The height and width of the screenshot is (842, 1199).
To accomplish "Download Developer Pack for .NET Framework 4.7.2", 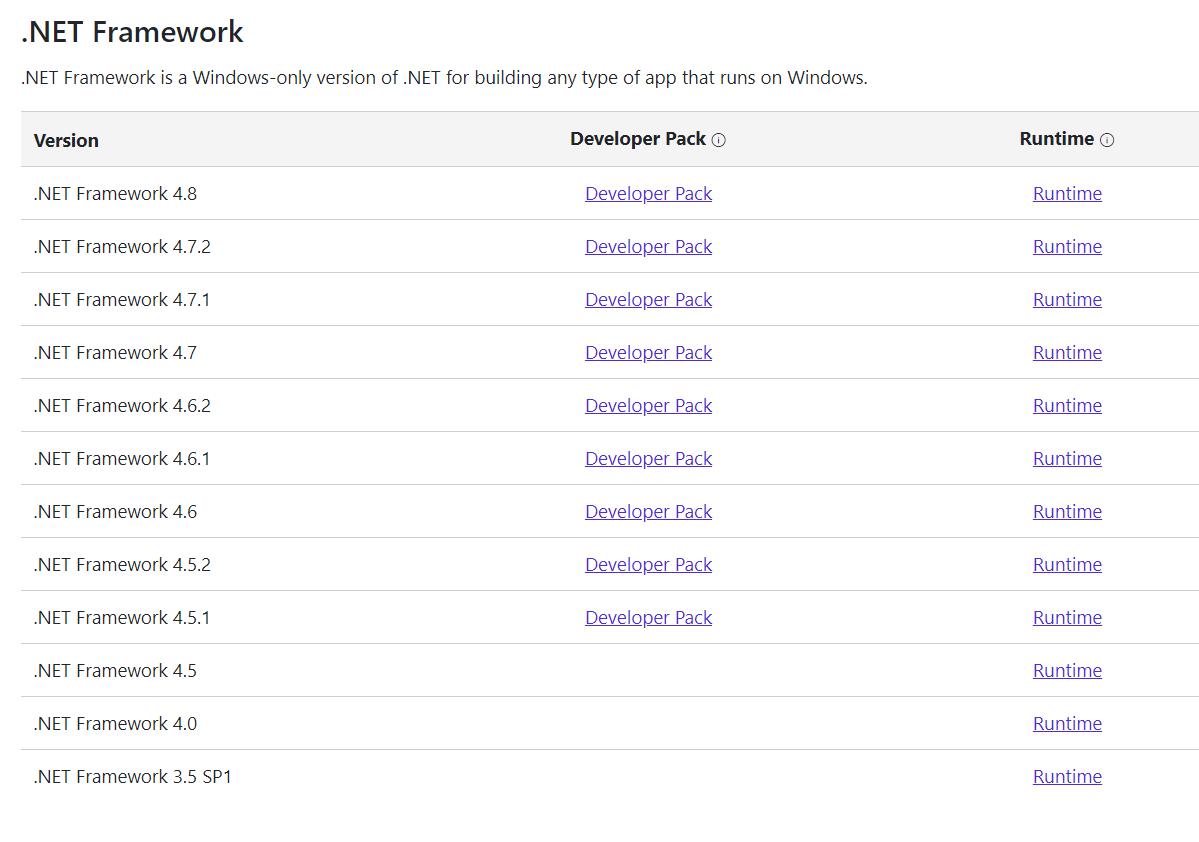I will click(648, 246).
